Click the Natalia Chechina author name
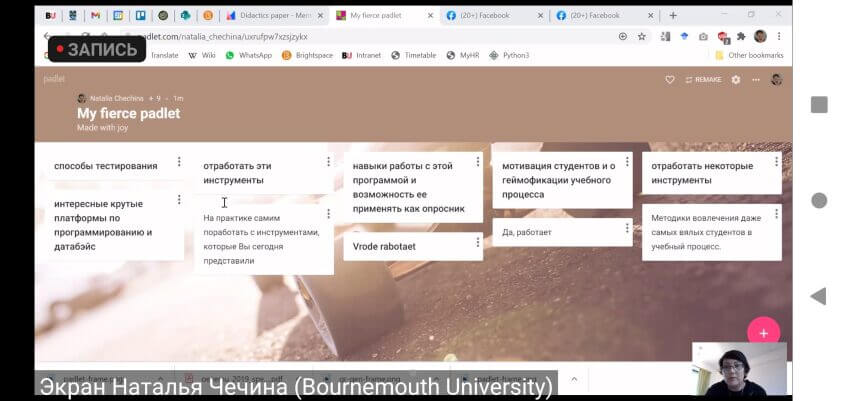This screenshot has height=401, width=846. pos(116,98)
